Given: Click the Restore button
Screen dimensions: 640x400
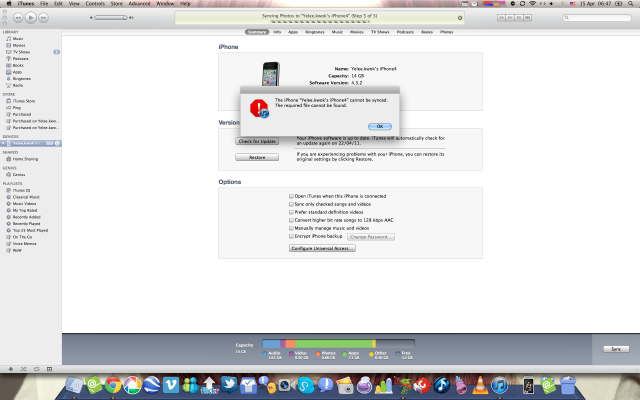Looking at the screenshot, I should point(257,157).
